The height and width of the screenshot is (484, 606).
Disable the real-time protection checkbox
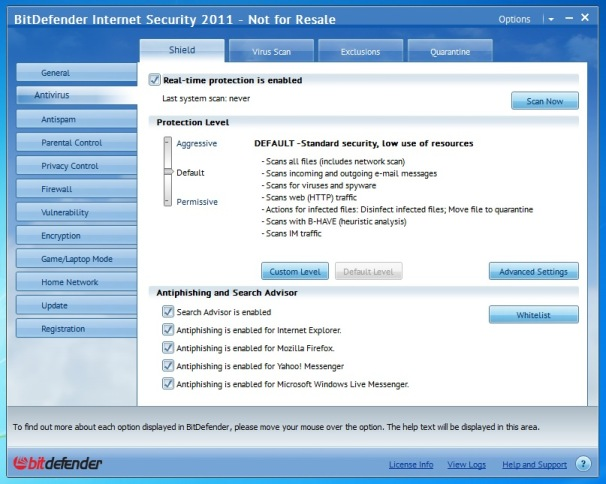click(155, 80)
